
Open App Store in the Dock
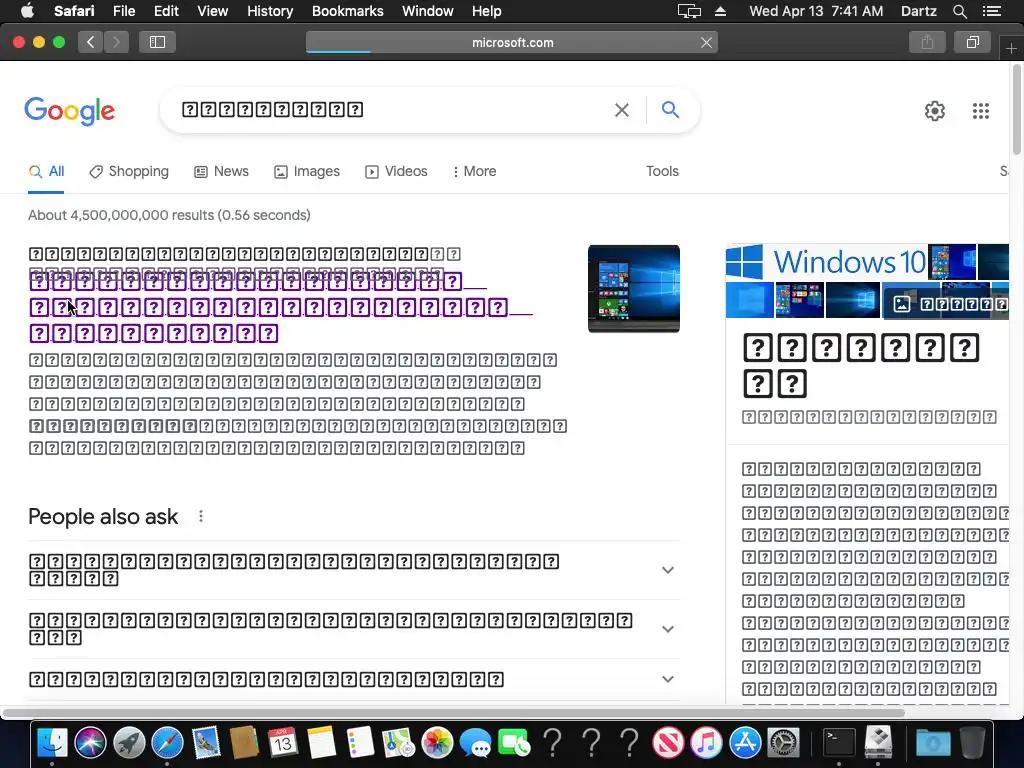tap(745, 743)
